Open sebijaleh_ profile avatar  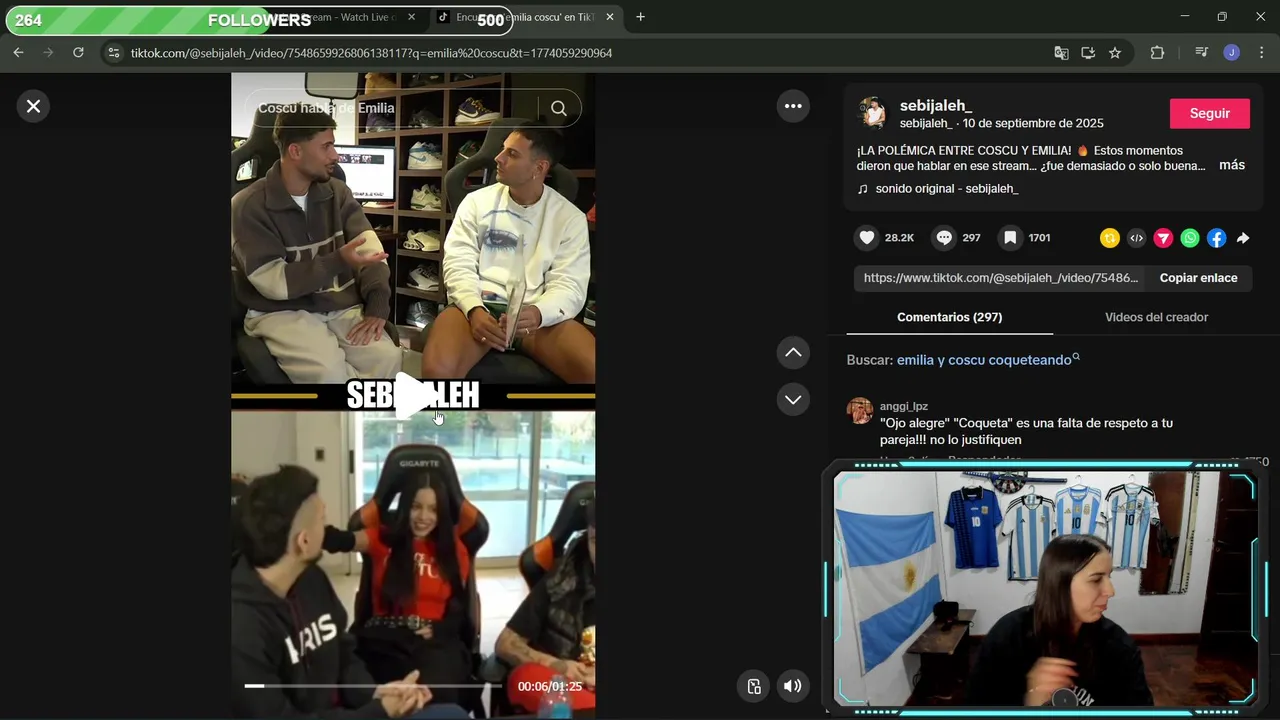pos(873,114)
